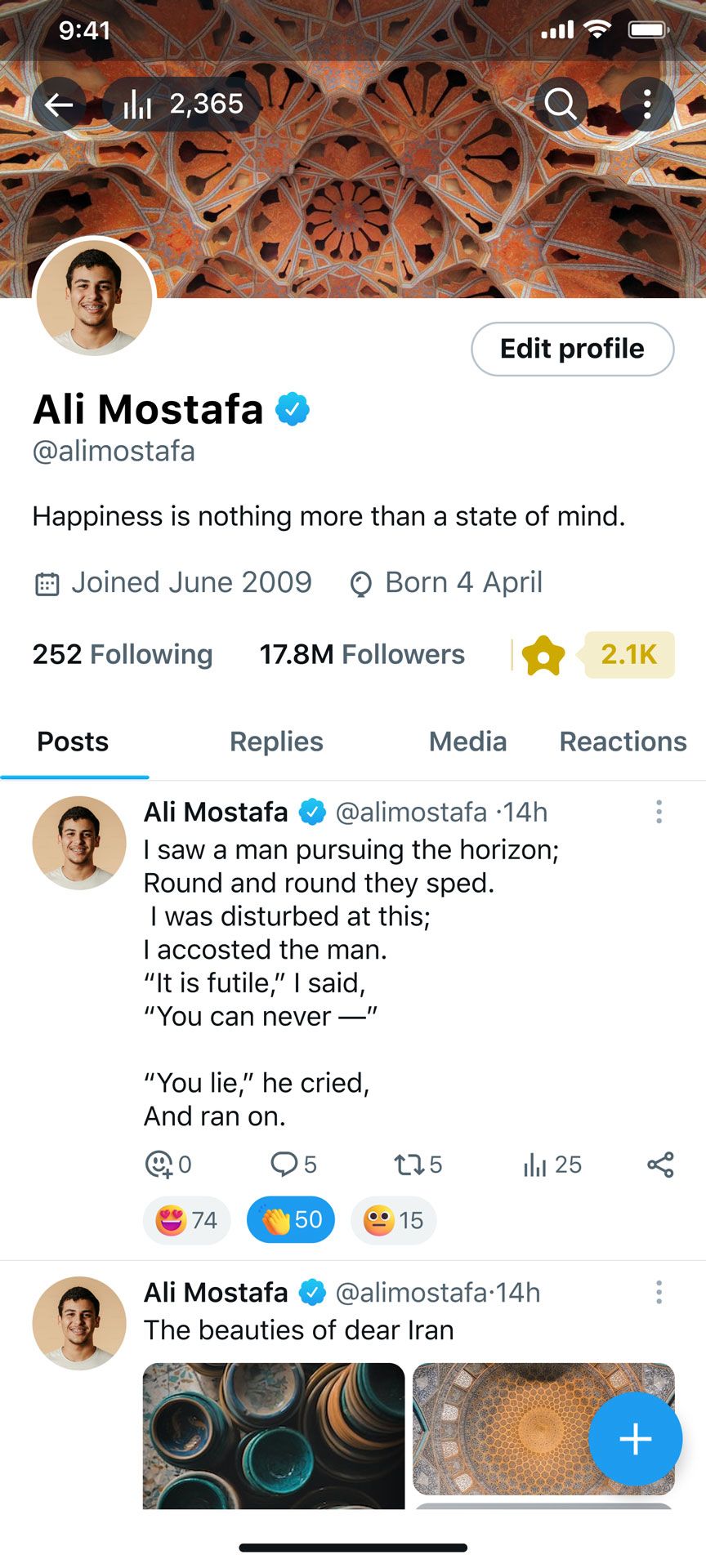Tap the search magnifier icon

[561, 105]
